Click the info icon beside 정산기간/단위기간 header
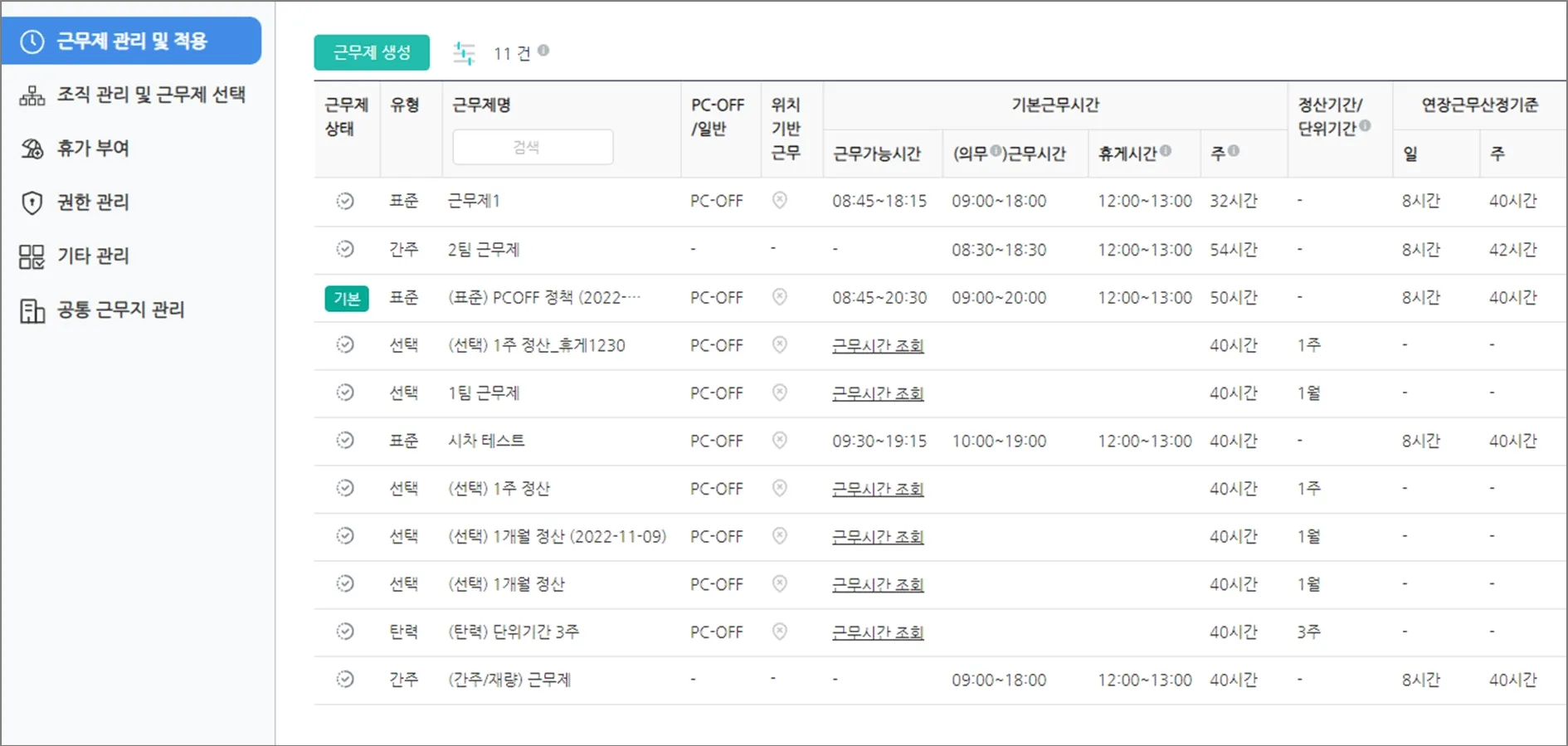 1365,126
